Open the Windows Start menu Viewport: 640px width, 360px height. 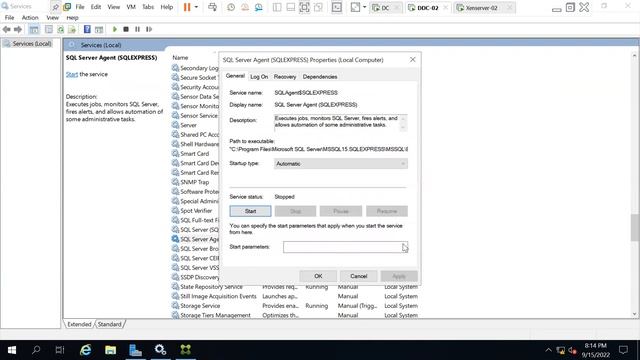coord(12,350)
